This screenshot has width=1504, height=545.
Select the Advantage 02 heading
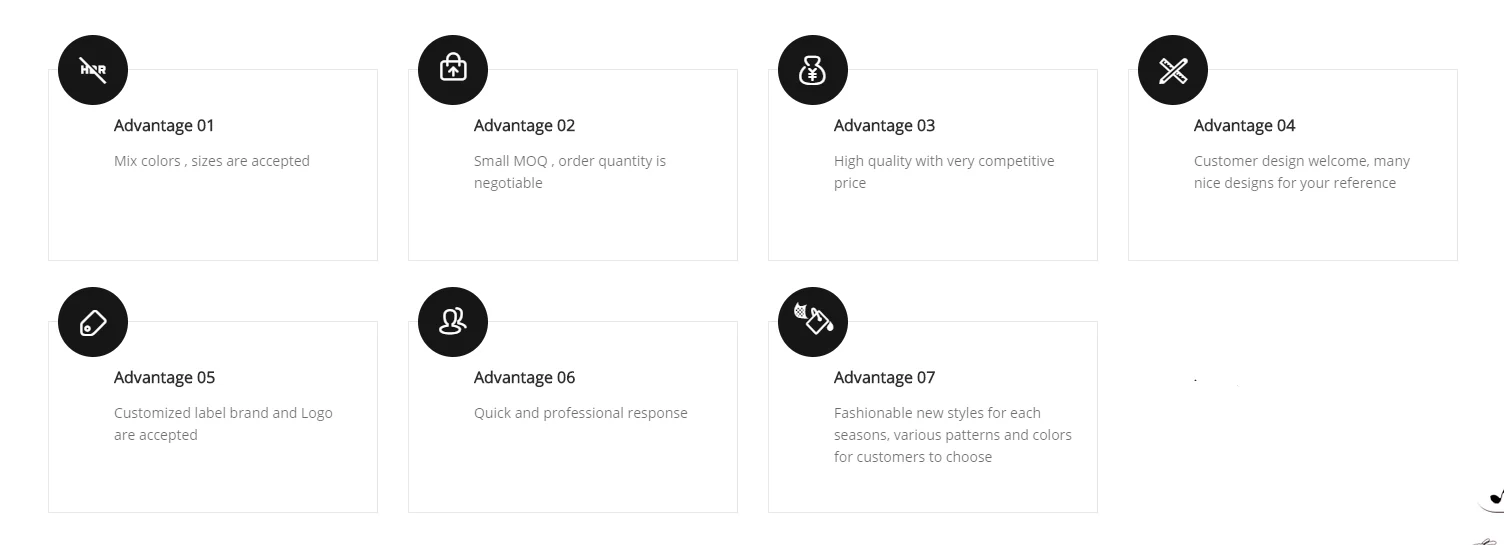[x=524, y=126]
